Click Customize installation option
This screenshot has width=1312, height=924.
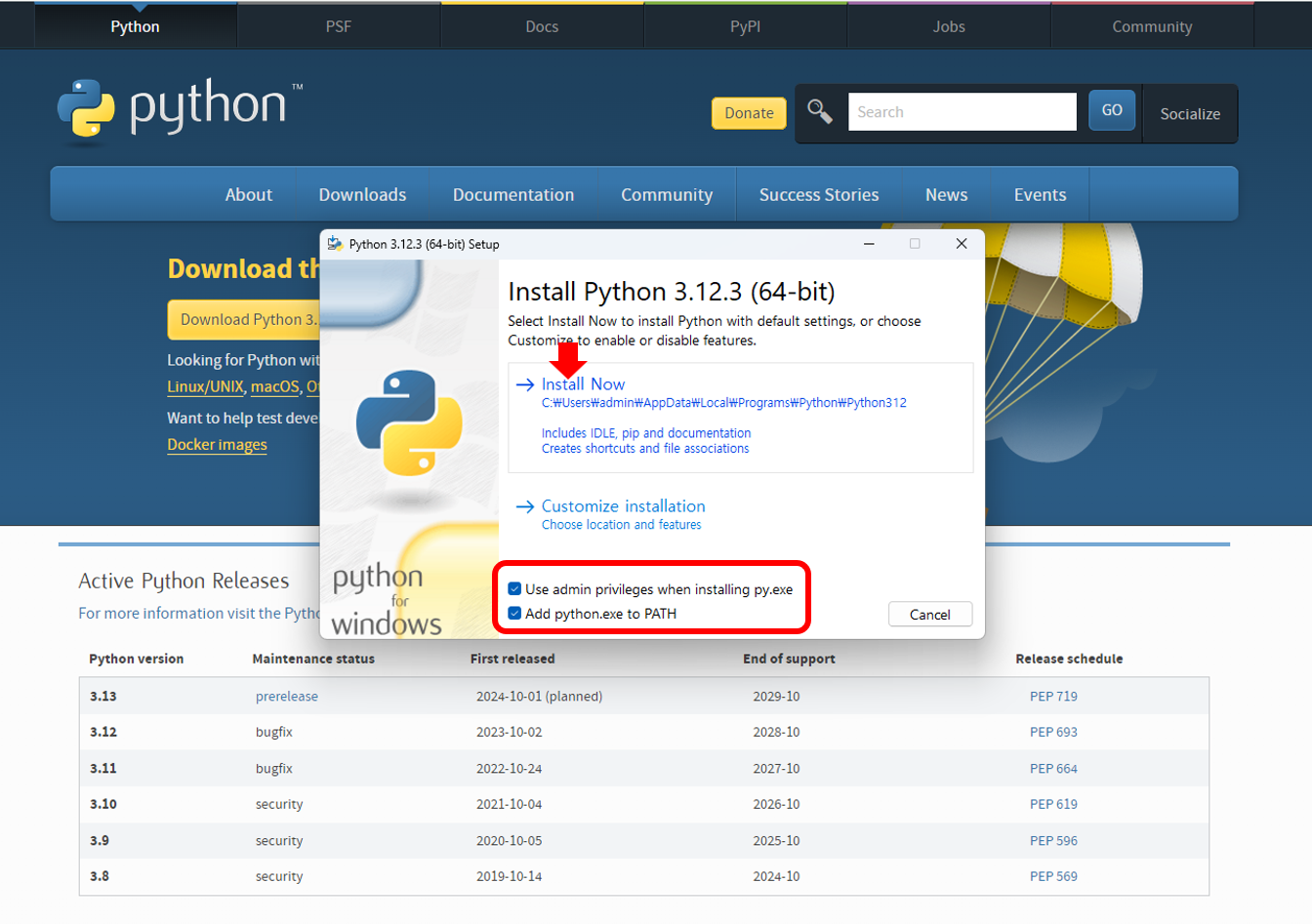point(623,506)
